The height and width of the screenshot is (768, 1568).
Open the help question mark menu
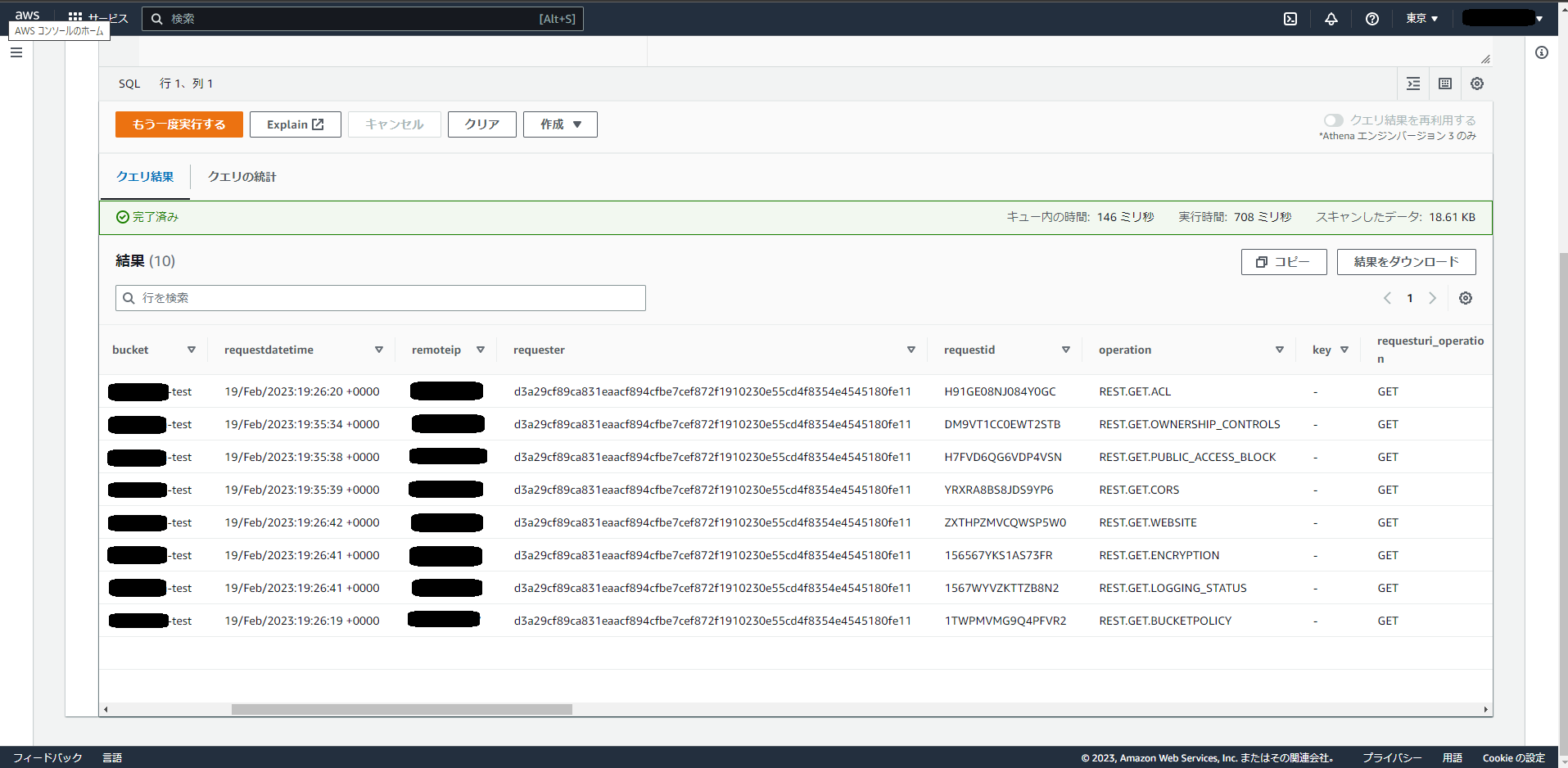point(1372,19)
